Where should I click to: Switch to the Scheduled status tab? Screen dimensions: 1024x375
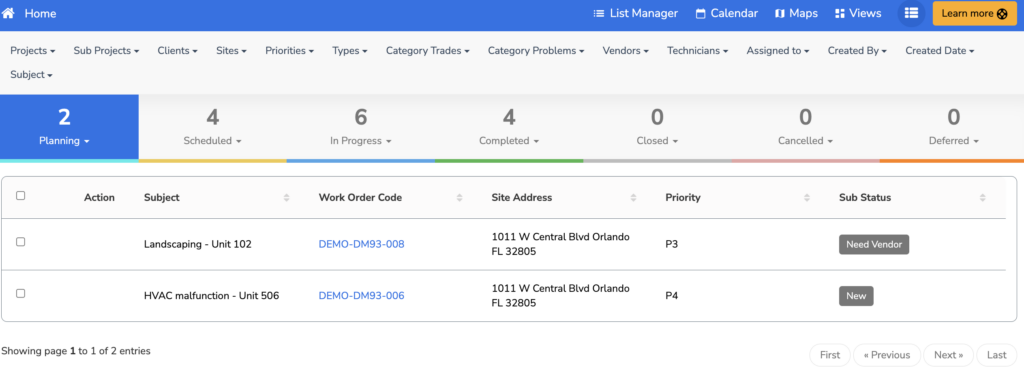213,127
